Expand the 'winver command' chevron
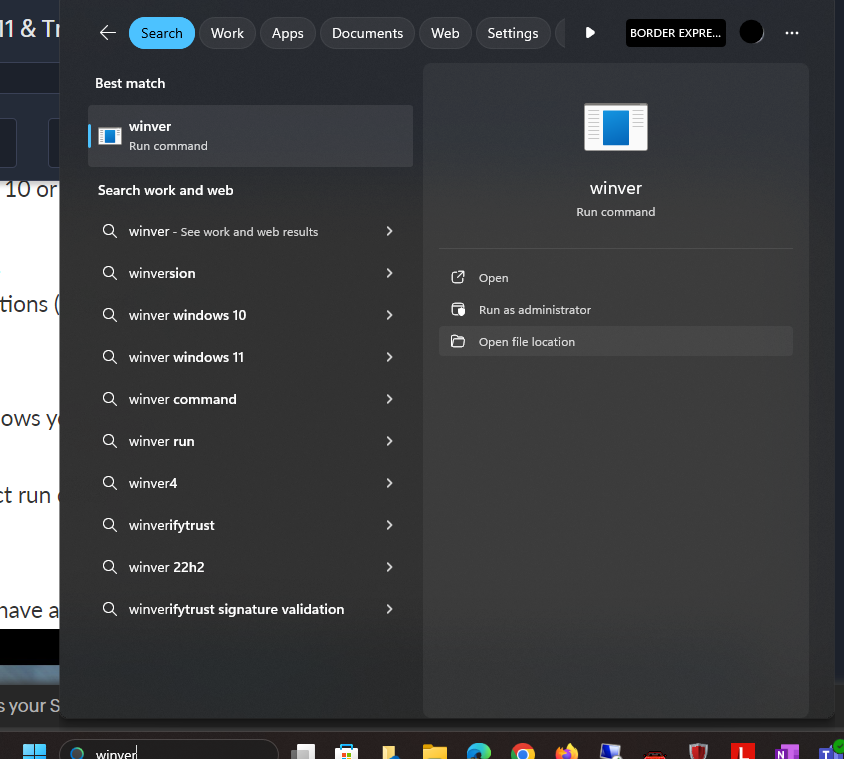 click(389, 399)
